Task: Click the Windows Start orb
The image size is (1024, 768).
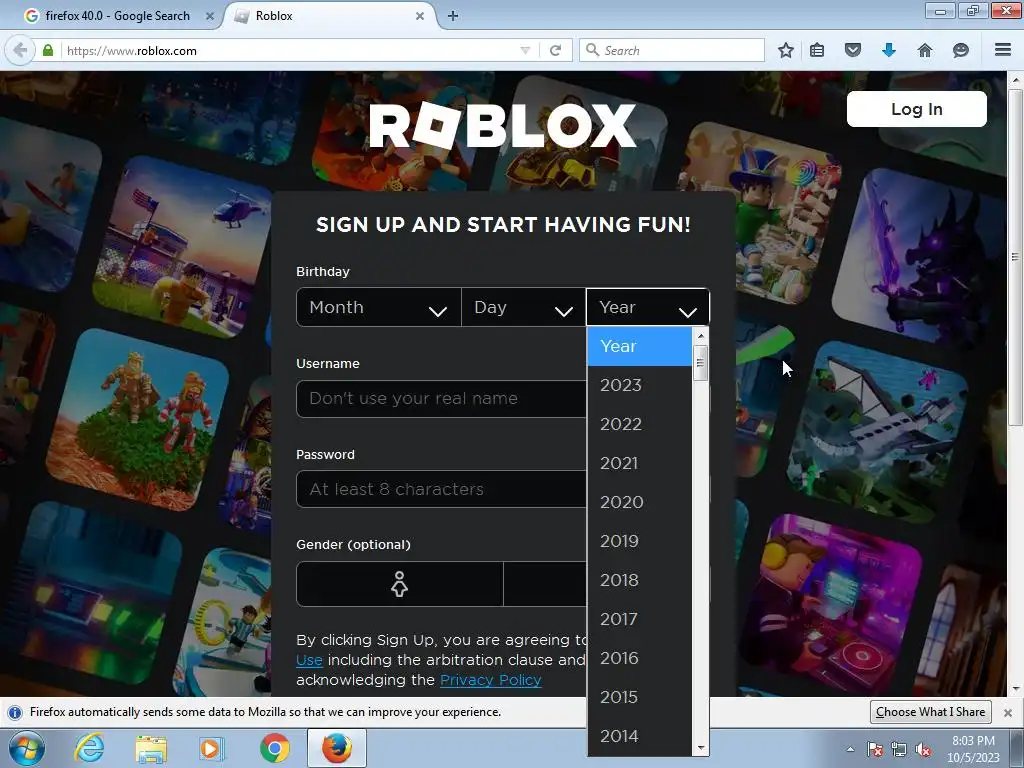Action: point(27,748)
